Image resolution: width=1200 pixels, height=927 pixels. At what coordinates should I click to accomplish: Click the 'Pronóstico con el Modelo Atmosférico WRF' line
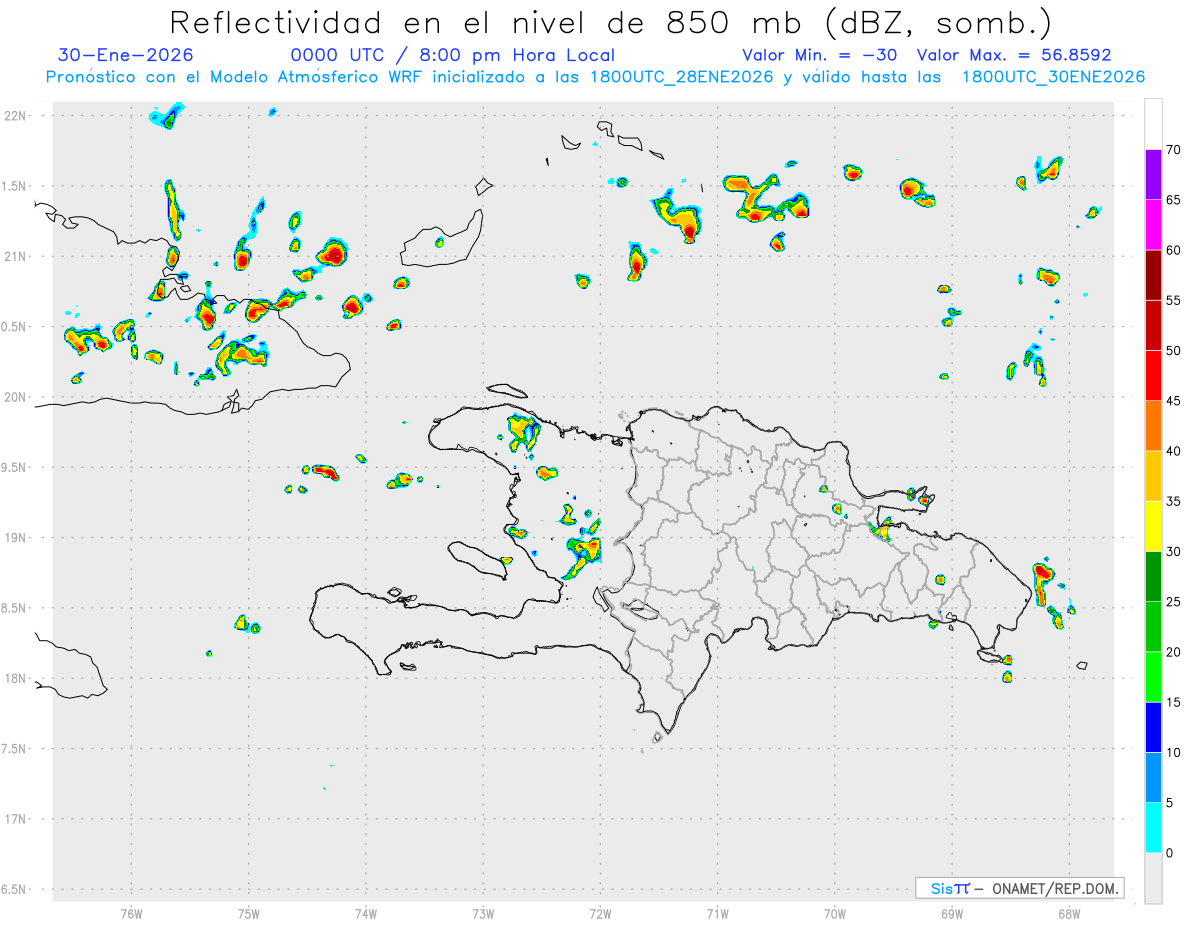[x=595, y=77]
